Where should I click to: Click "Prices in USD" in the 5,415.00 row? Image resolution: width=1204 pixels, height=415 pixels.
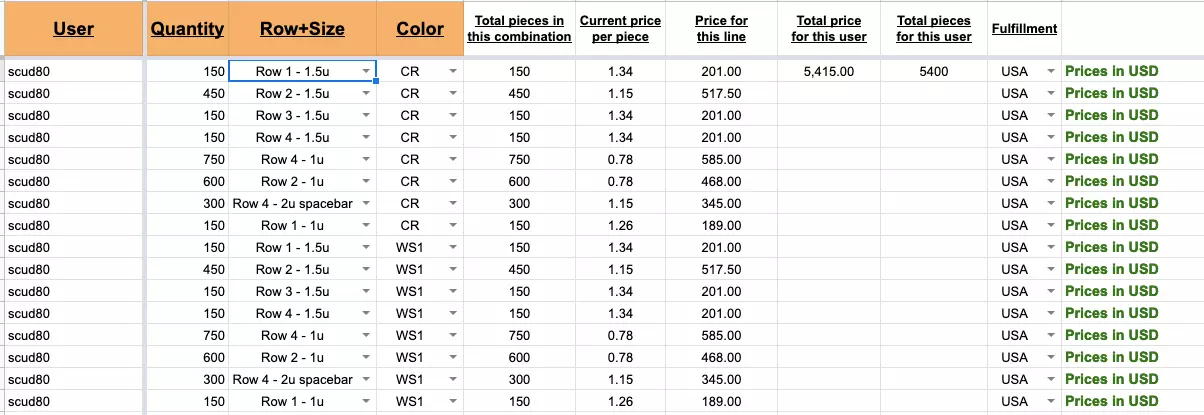coord(1111,71)
